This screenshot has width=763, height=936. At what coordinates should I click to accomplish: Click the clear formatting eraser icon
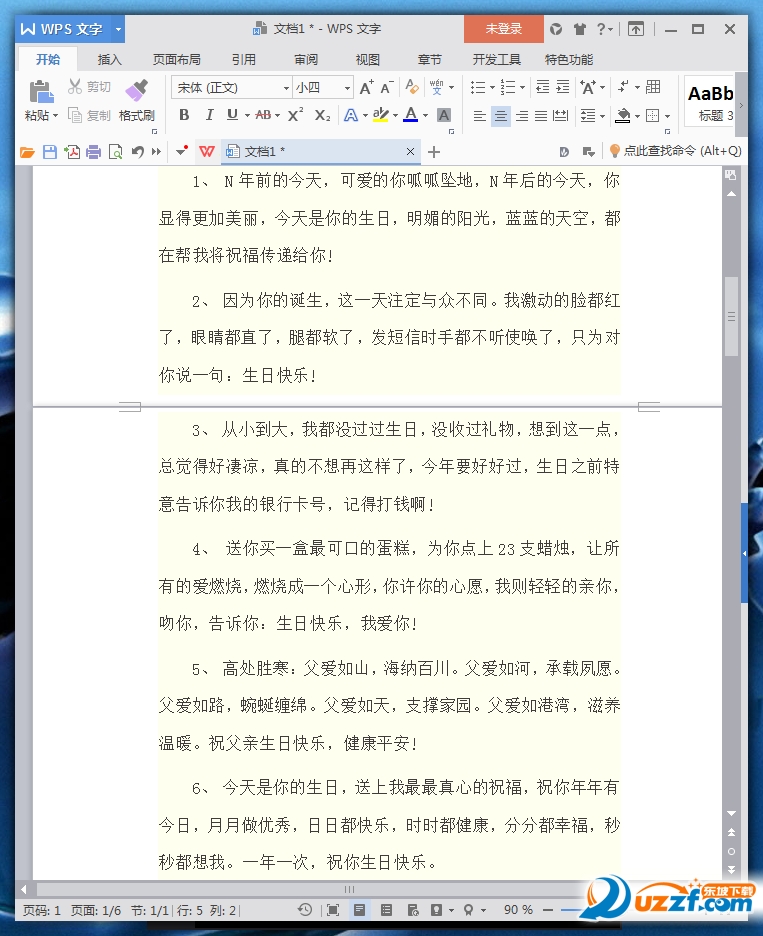click(412, 87)
